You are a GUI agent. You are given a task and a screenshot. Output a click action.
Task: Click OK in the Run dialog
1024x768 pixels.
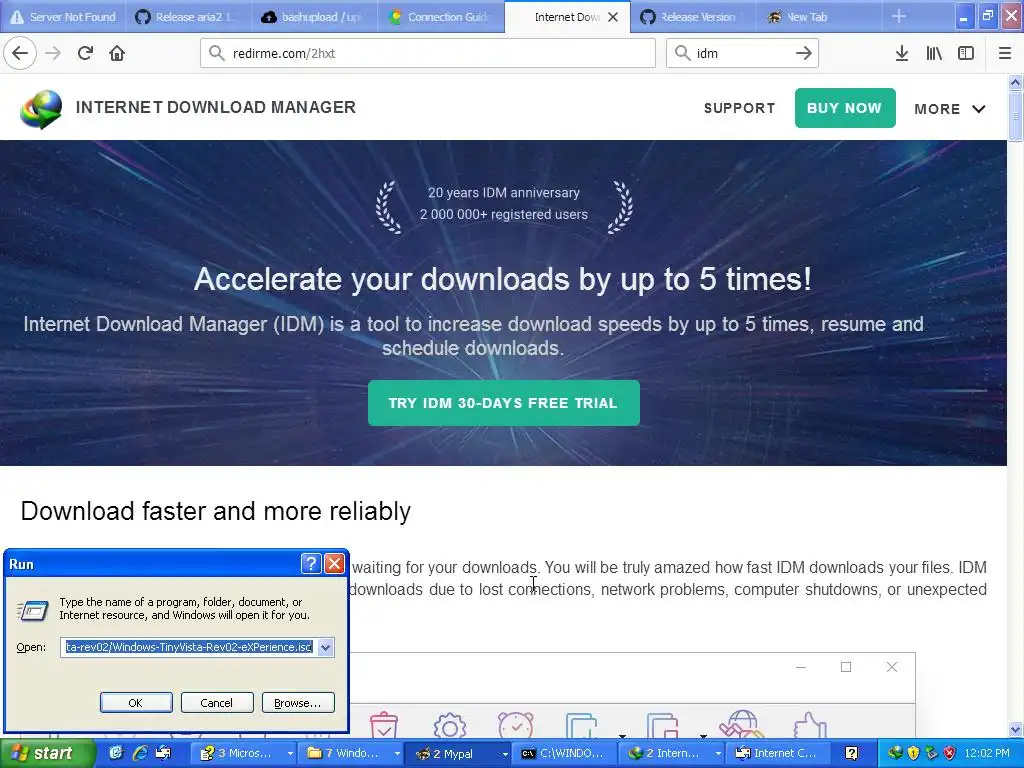136,703
